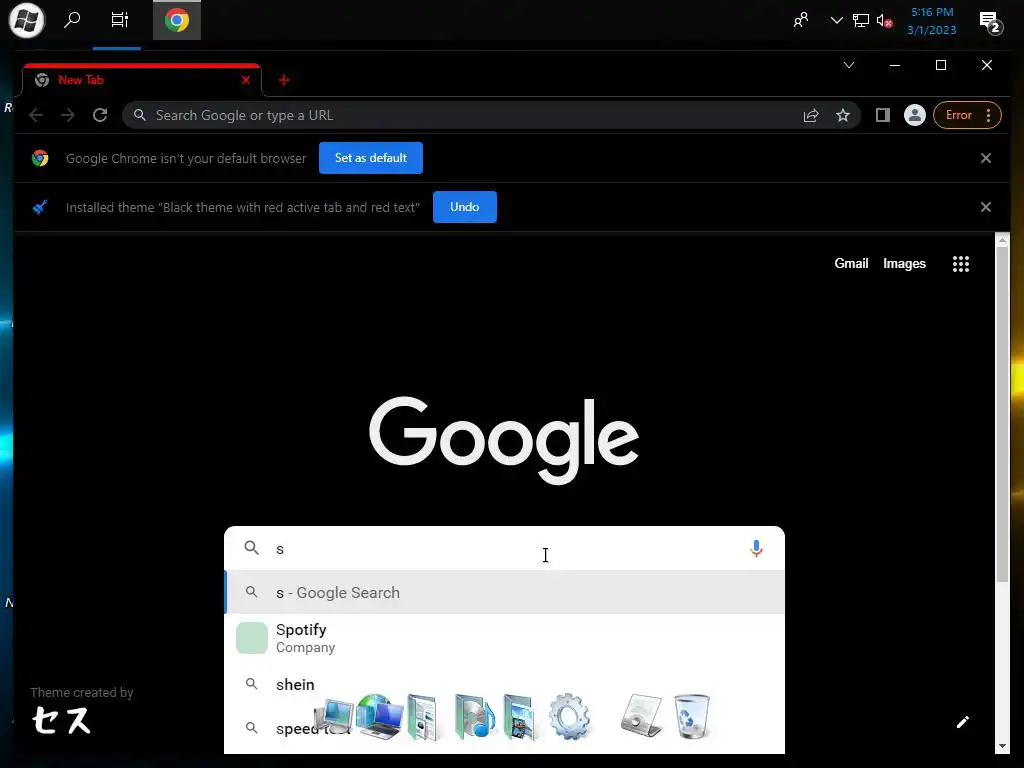1024x768 pixels.
Task: Open a new tab with the plus button
Action: (283, 80)
